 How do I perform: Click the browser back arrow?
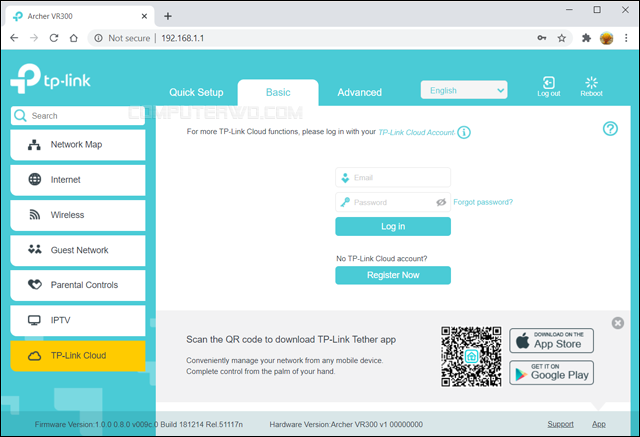point(14,38)
